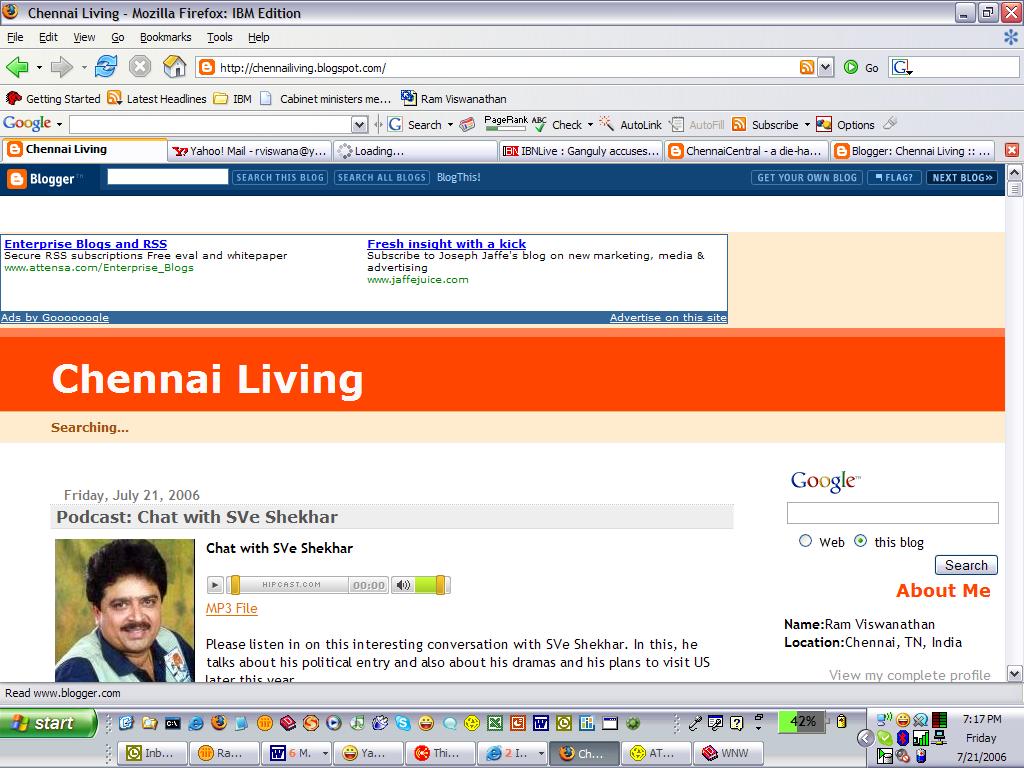
Task: Click the FLAG? button in Blogger navbar
Action: point(895,178)
